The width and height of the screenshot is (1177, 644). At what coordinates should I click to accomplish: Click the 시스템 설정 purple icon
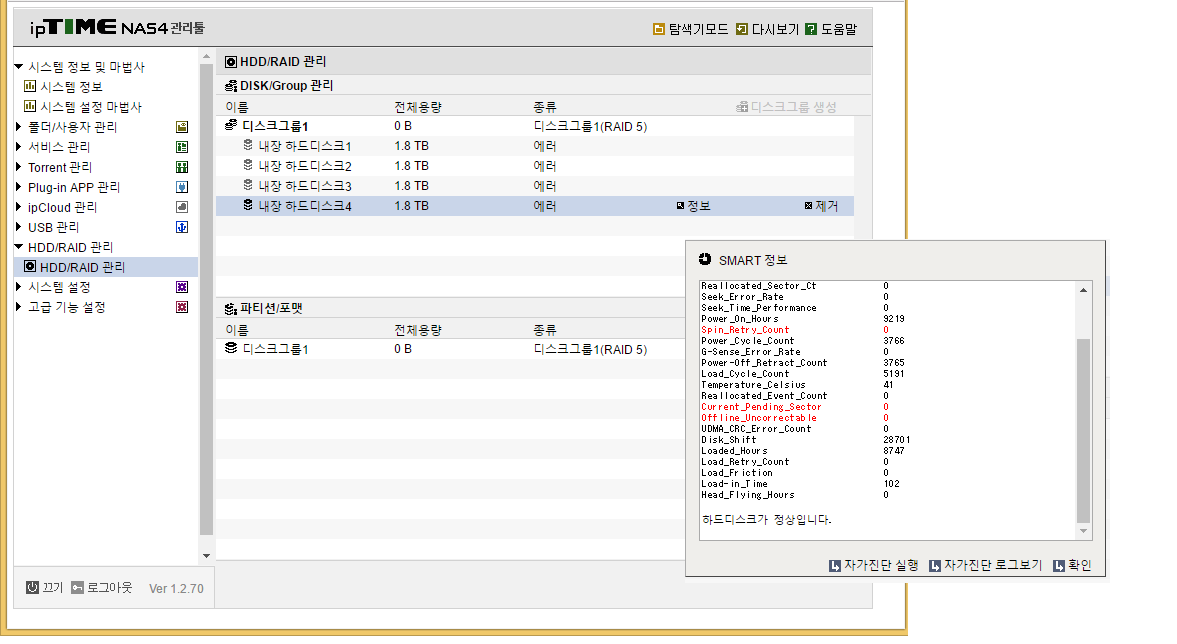tap(182, 287)
